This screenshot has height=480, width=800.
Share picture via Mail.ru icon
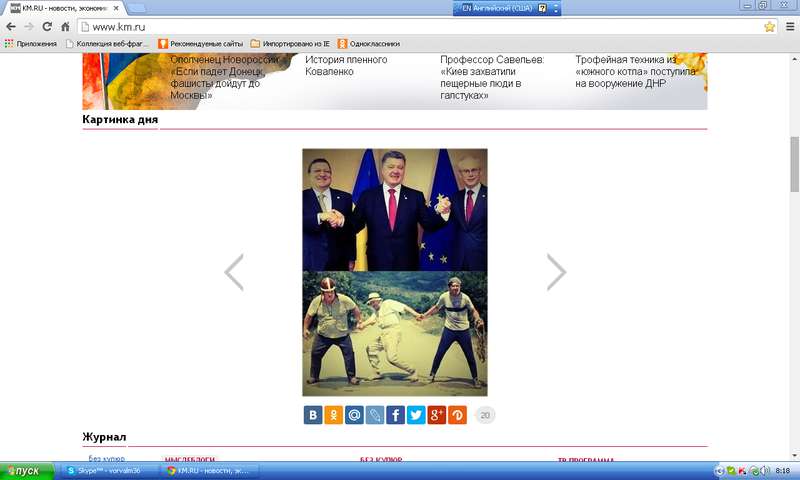[354, 415]
